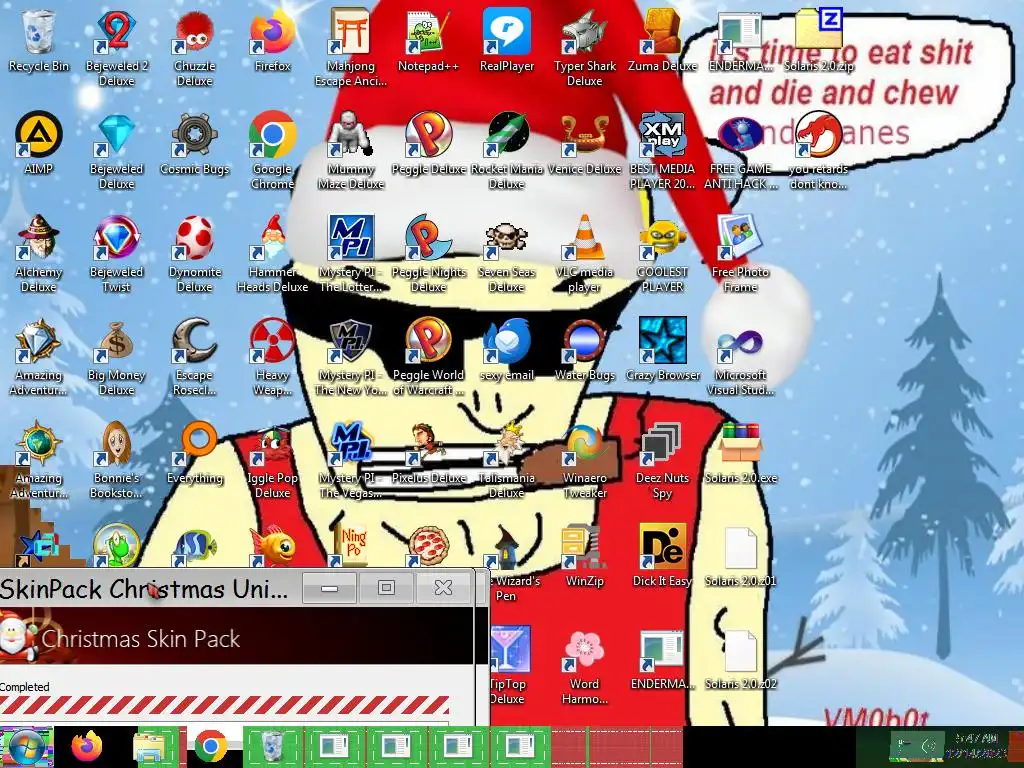The width and height of the screenshot is (1024, 768).
Task: Launch Bejeweled 2 Deluxe shortcut
Action: pyautogui.click(x=116, y=48)
